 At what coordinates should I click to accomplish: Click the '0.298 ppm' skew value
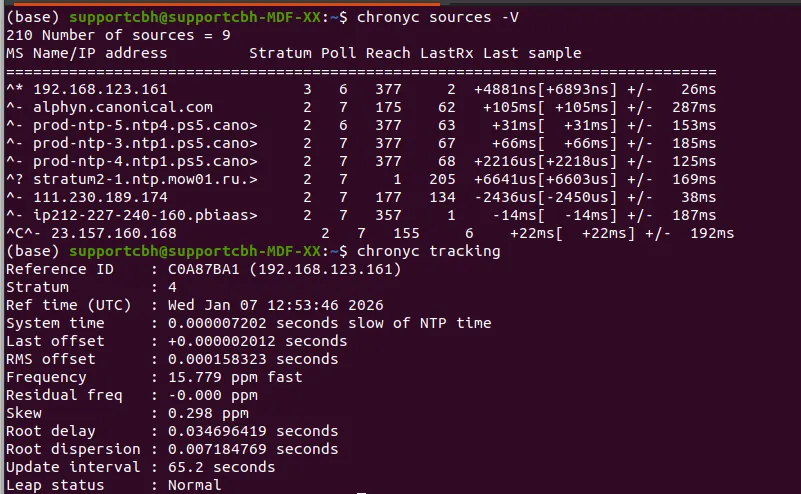pyautogui.click(x=208, y=413)
